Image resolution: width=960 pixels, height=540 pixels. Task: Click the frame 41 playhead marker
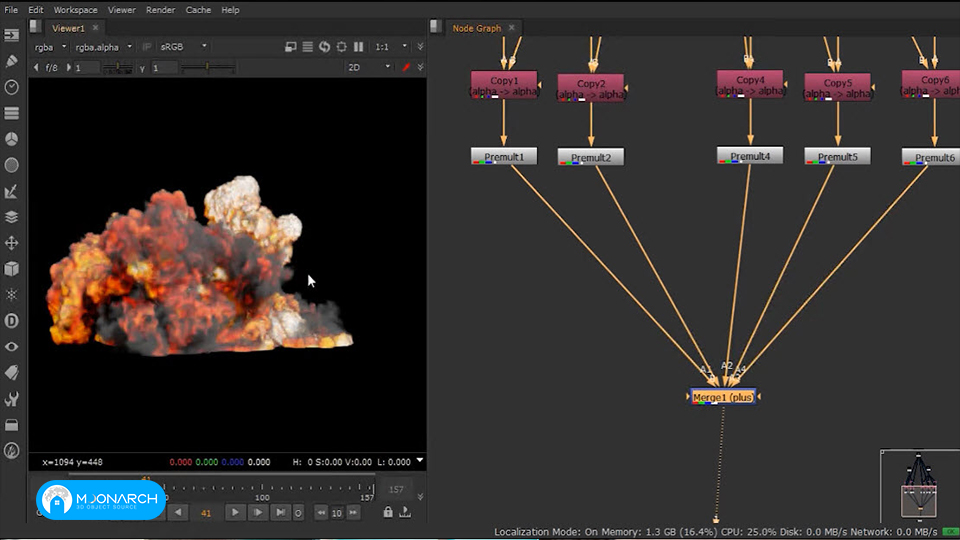[x=146, y=480]
